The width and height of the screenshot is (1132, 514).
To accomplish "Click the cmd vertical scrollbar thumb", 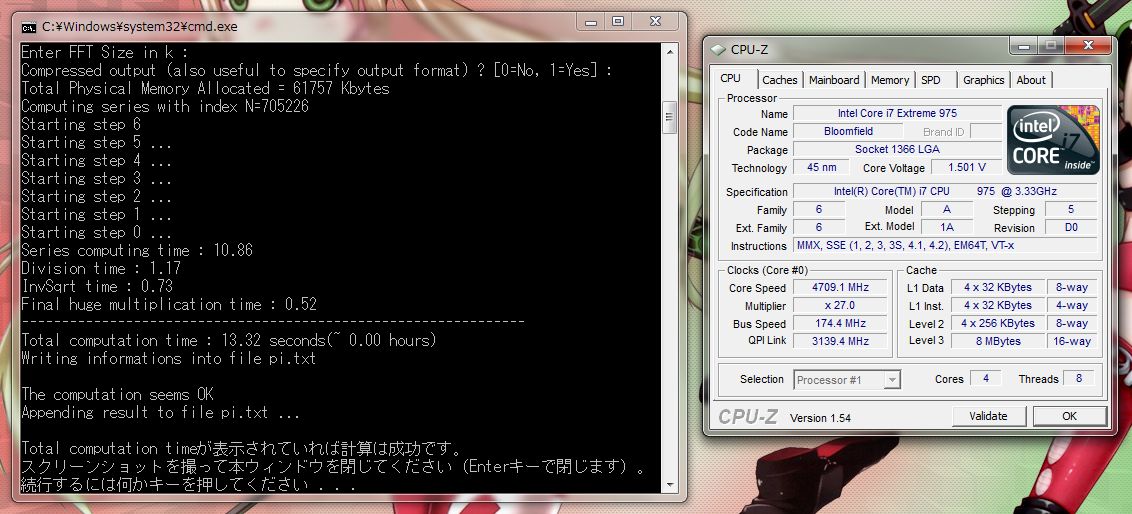I will pyautogui.click(x=669, y=117).
